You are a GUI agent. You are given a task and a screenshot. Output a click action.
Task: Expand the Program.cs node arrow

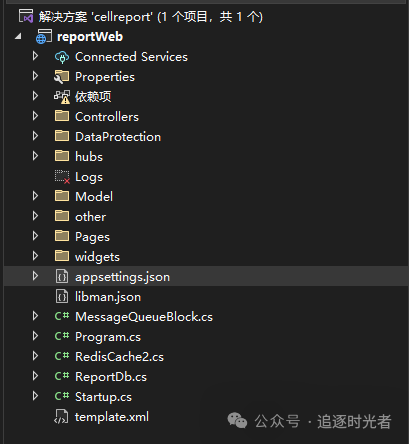click(35, 336)
